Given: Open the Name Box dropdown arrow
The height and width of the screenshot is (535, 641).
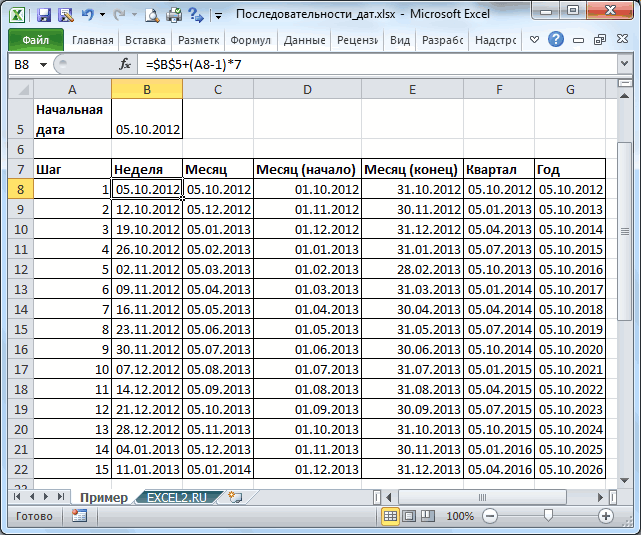Looking at the screenshot, I should click(43, 65).
